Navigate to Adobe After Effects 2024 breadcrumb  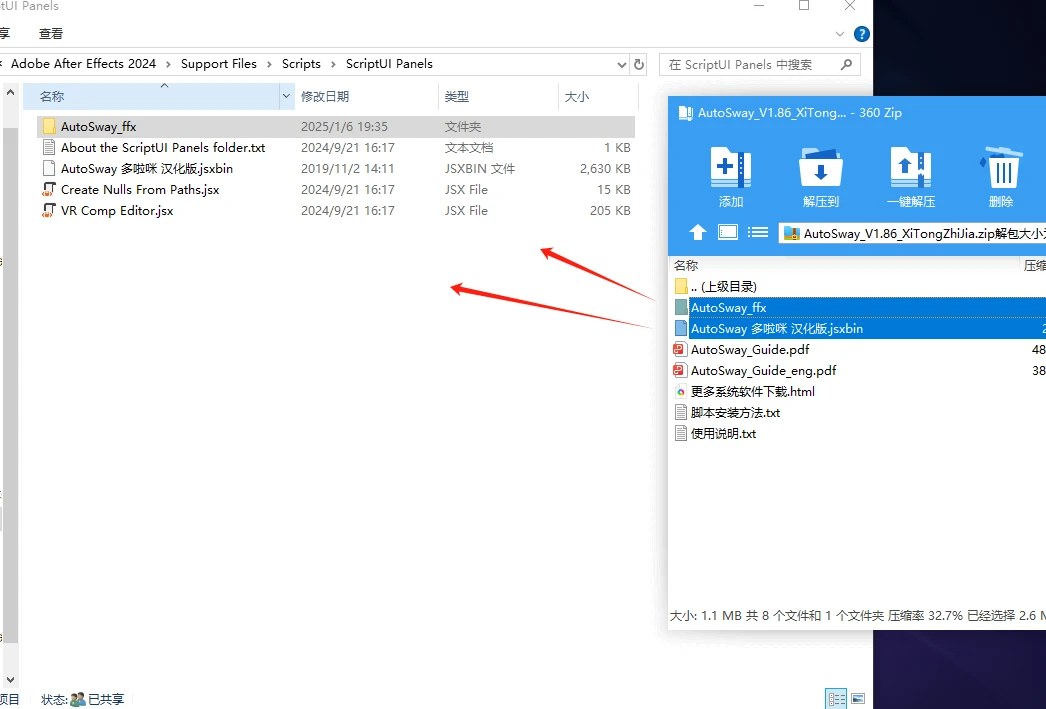[x=83, y=64]
